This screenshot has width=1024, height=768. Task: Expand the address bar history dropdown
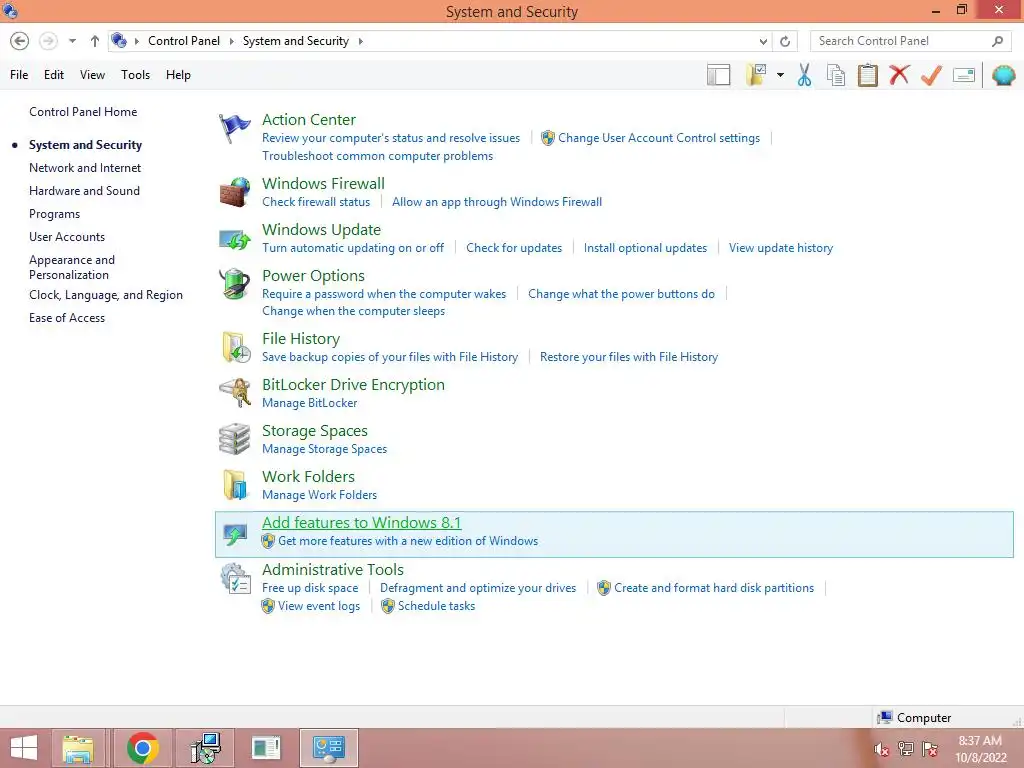[763, 41]
